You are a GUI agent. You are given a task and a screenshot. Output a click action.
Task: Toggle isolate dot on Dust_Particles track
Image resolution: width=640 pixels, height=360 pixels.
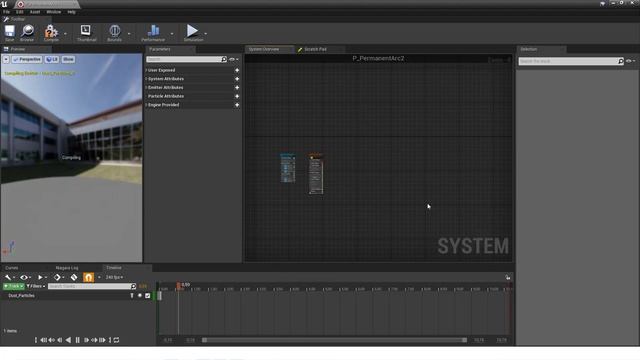(x=140, y=296)
